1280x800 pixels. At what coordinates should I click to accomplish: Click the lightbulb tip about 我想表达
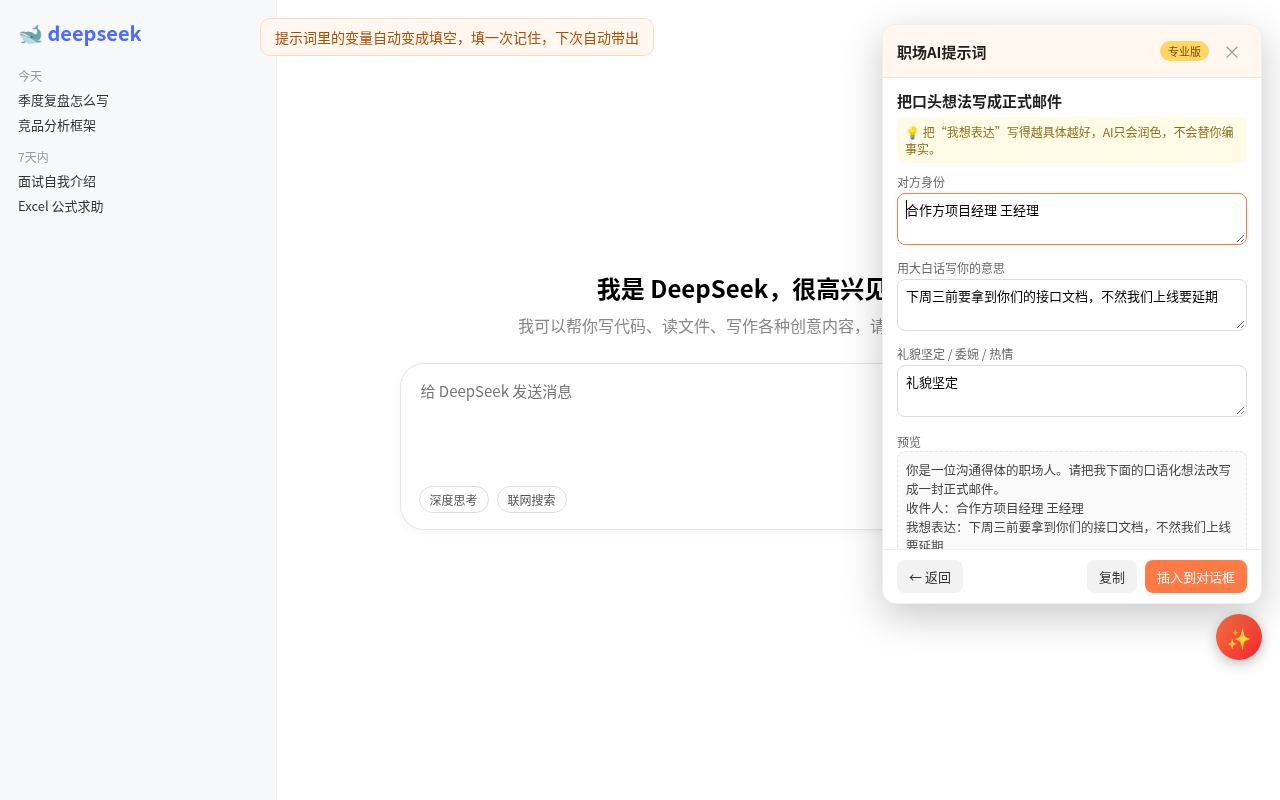tap(1072, 140)
